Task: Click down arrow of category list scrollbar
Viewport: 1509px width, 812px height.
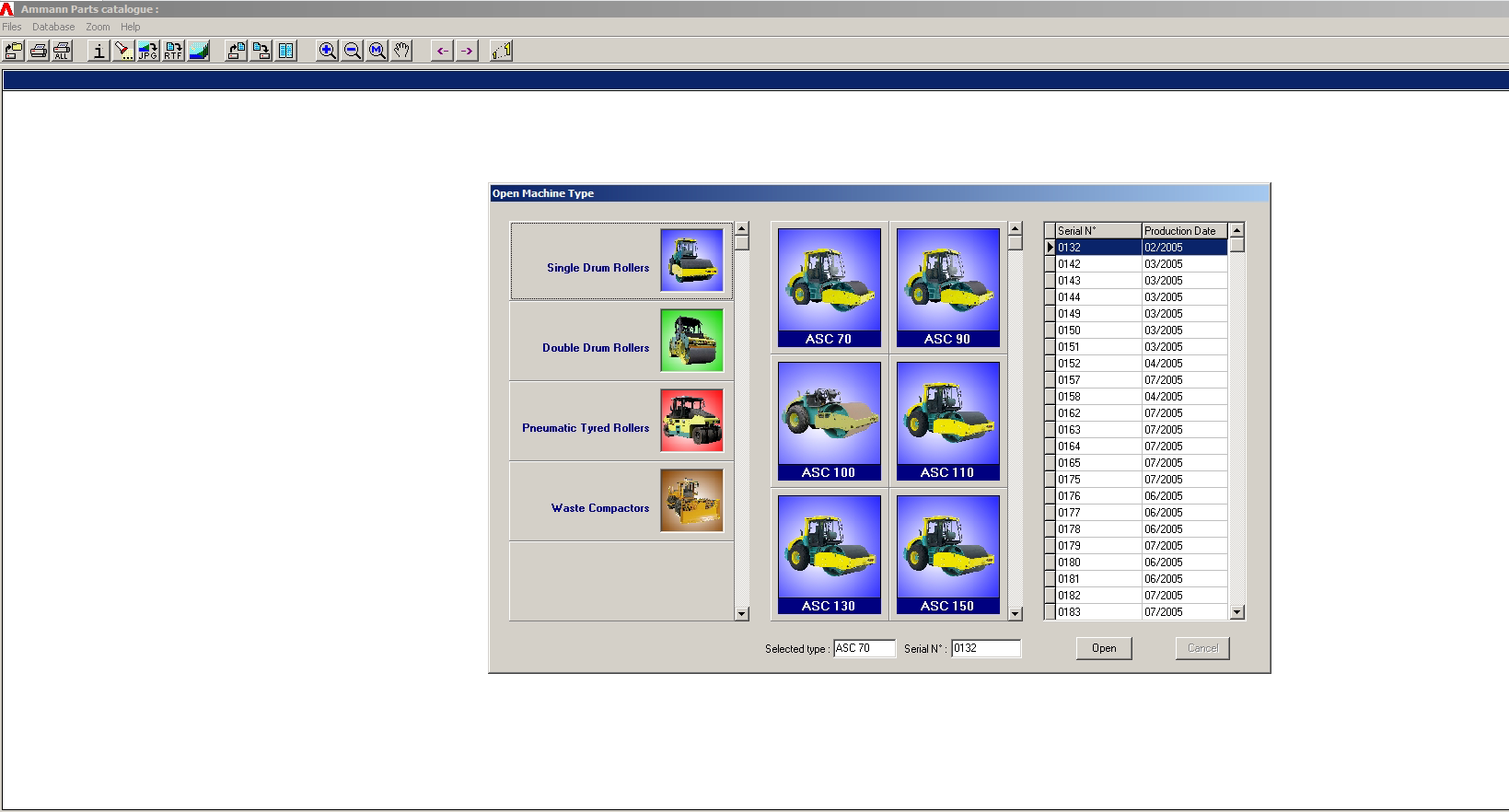Action: (742, 614)
